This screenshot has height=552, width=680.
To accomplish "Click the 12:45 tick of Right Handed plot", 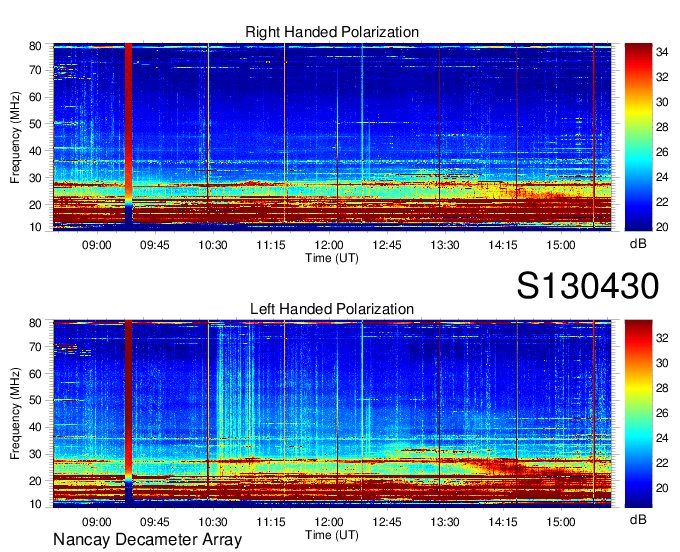I will (x=387, y=245).
